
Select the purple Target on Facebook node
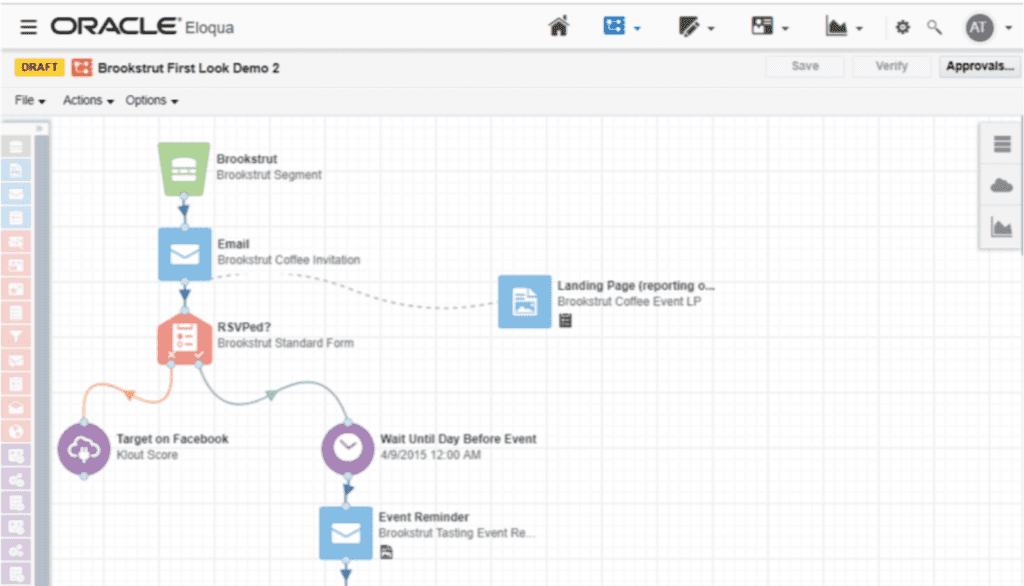84,449
